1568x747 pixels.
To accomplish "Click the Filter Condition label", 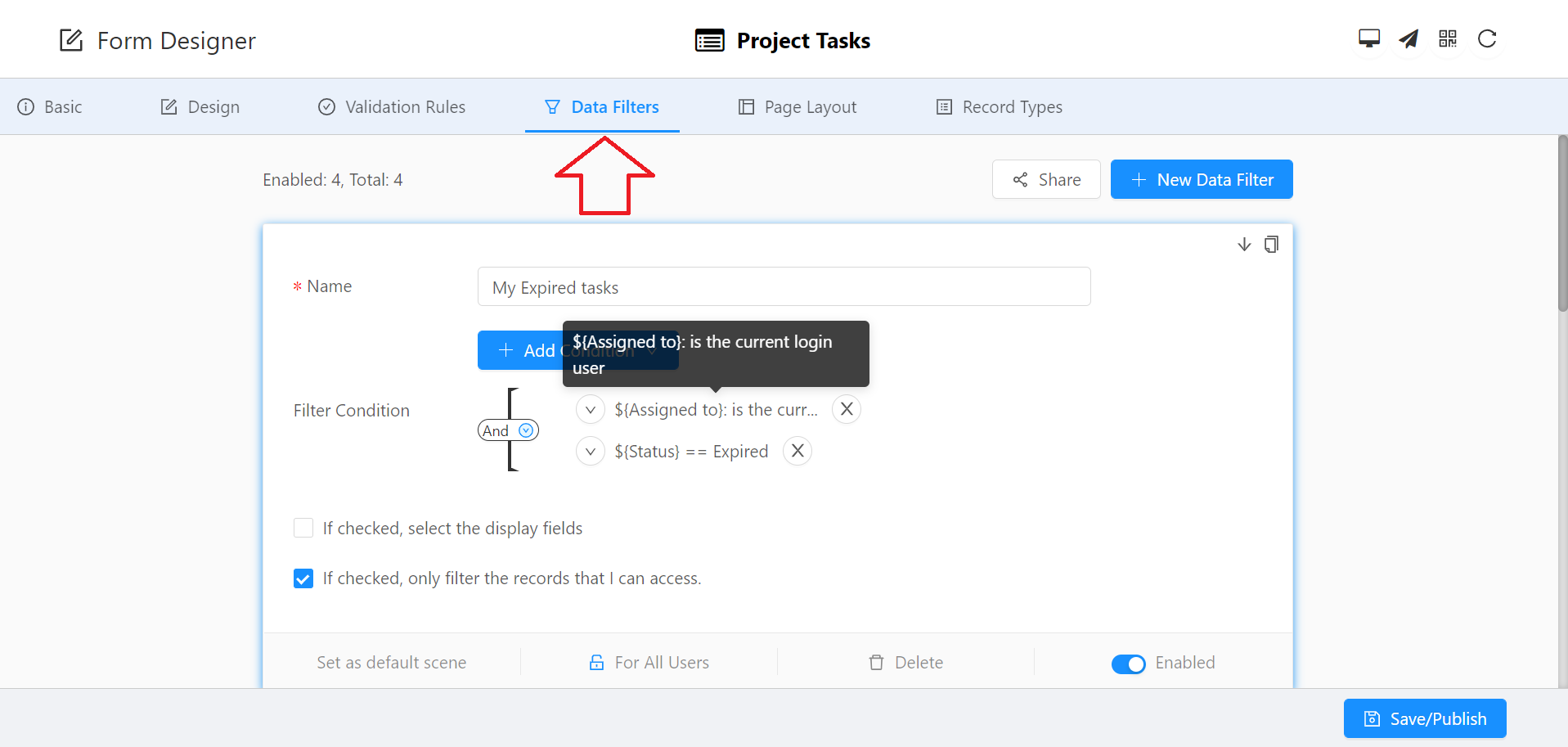I will click(352, 410).
